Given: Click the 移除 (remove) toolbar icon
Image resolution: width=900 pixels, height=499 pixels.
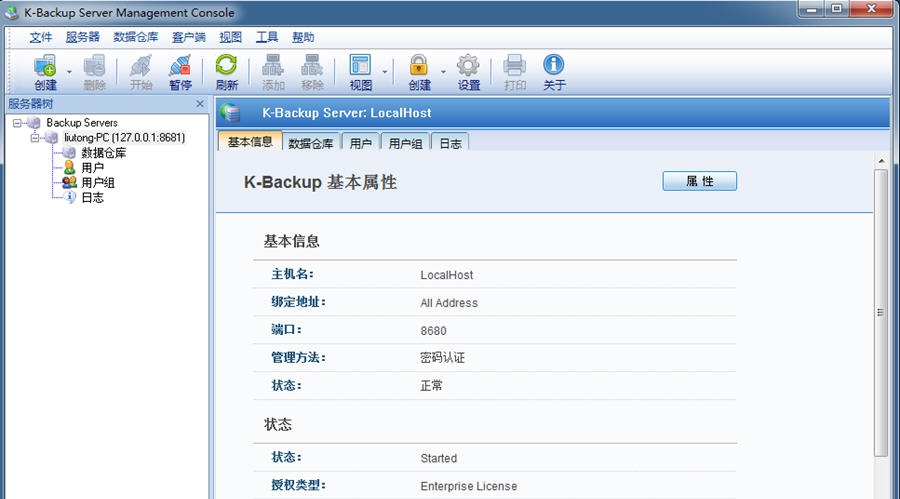Looking at the screenshot, I should click(312, 72).
